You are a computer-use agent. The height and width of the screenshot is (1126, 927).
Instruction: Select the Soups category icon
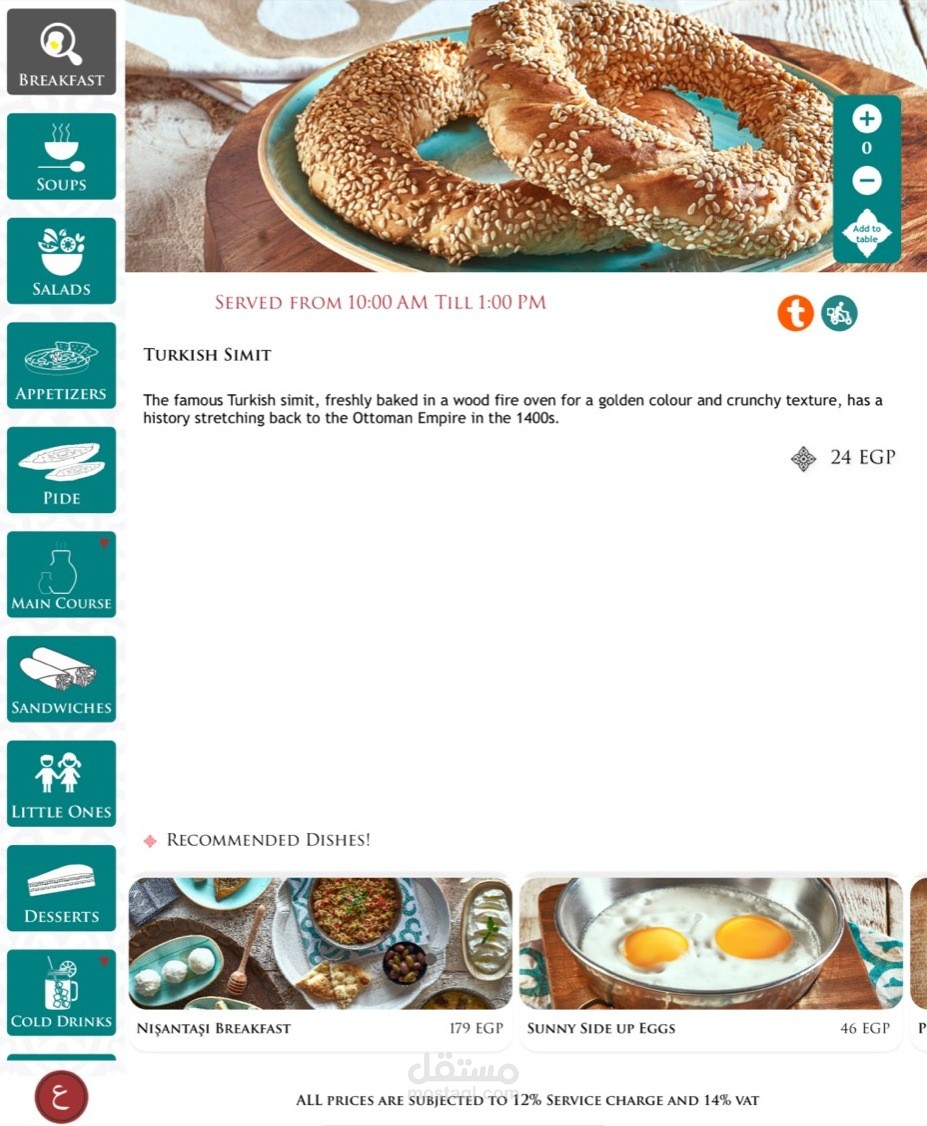(x=61, y=156)
